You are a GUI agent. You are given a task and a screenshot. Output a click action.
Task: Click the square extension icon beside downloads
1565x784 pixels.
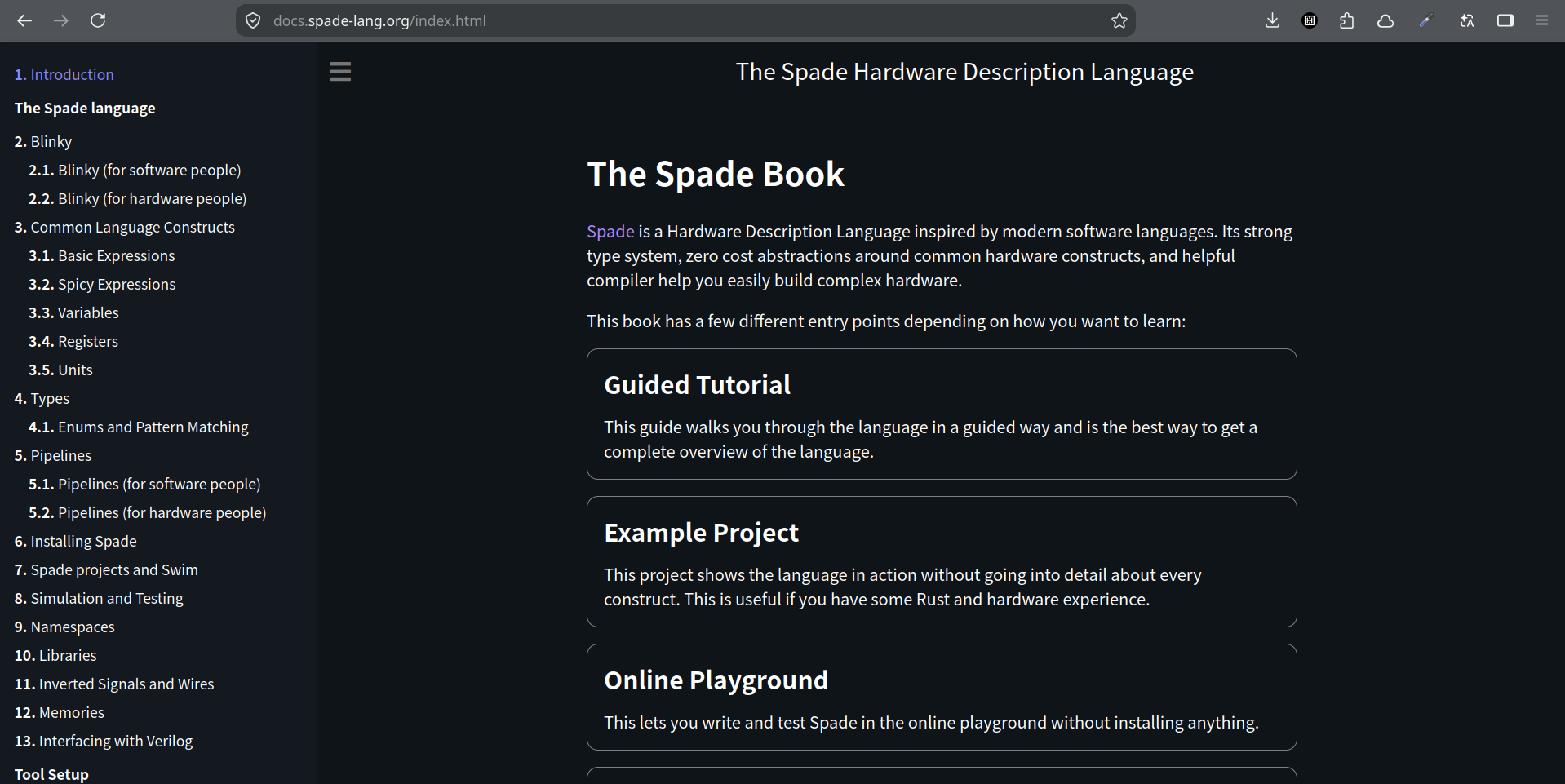pyautogui.click(x=1310, y=20)
